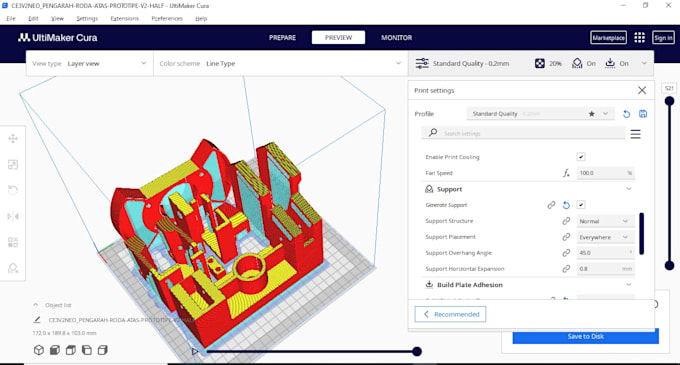Viewport: 680px width, 365px height.
Task: Switch to the PREVIEW stage
Action: point(338,38)
